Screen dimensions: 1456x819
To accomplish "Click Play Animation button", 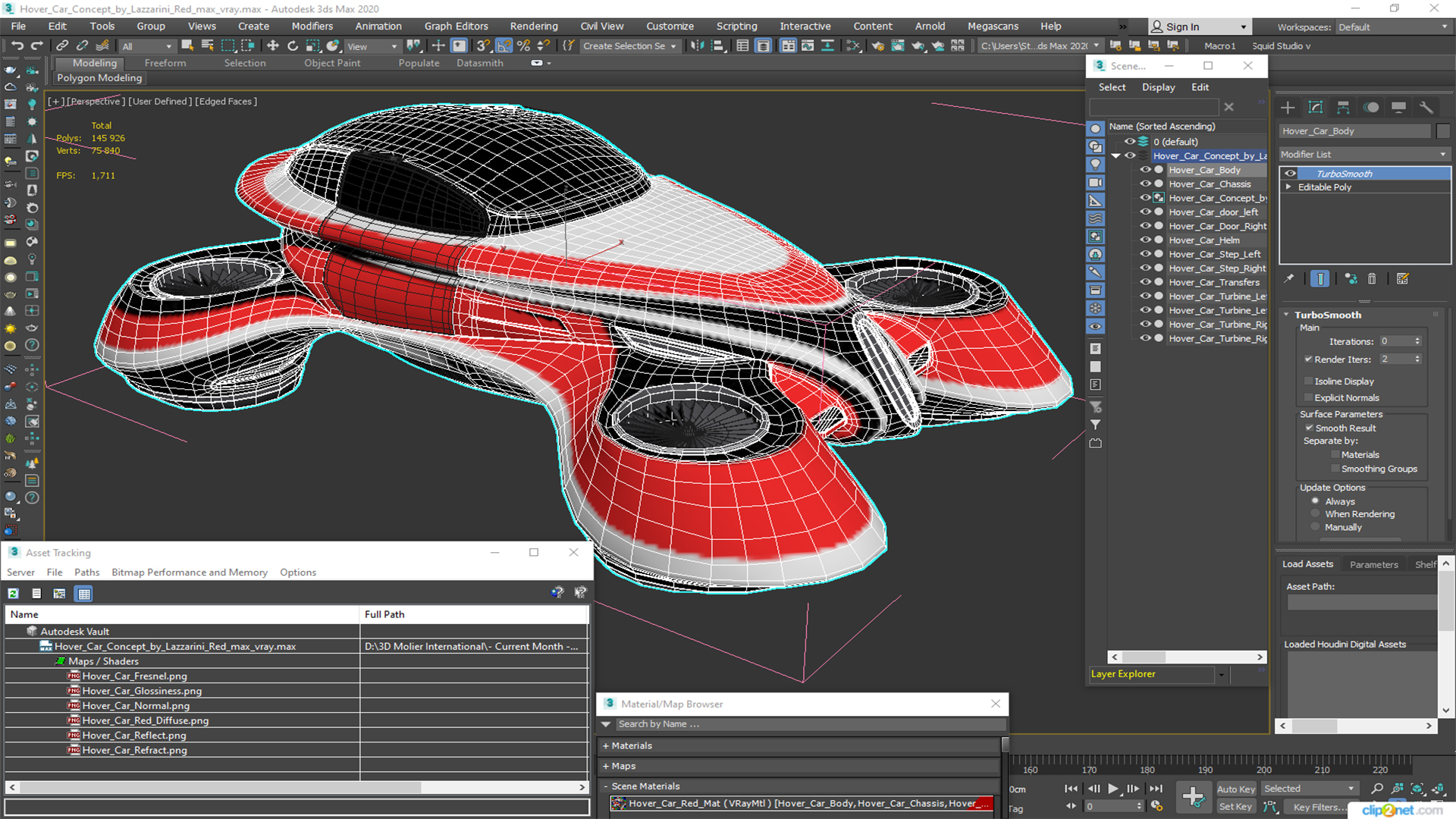I will coord(1112,789).
